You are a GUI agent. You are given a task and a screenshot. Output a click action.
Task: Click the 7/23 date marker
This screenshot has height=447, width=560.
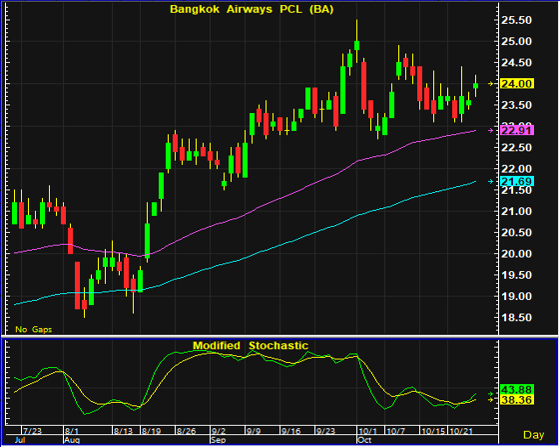click(32, 431)
